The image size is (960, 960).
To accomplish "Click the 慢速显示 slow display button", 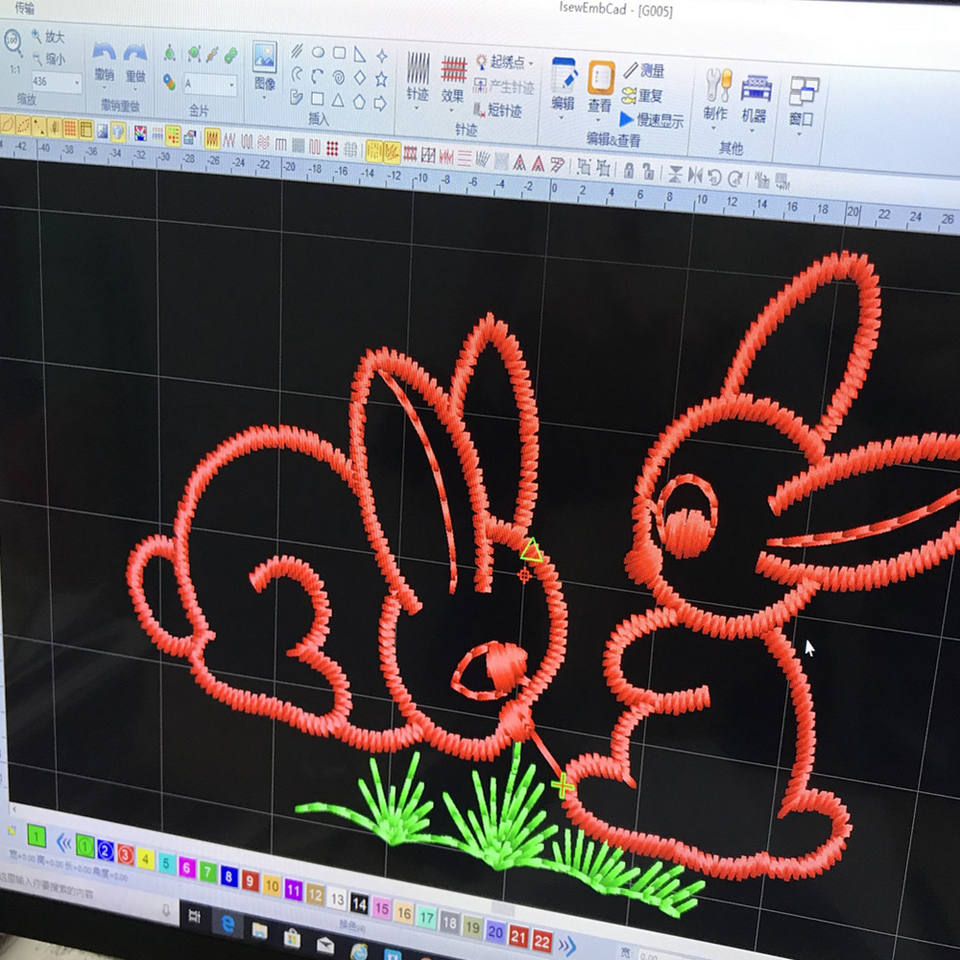I will tap(651, 119).
